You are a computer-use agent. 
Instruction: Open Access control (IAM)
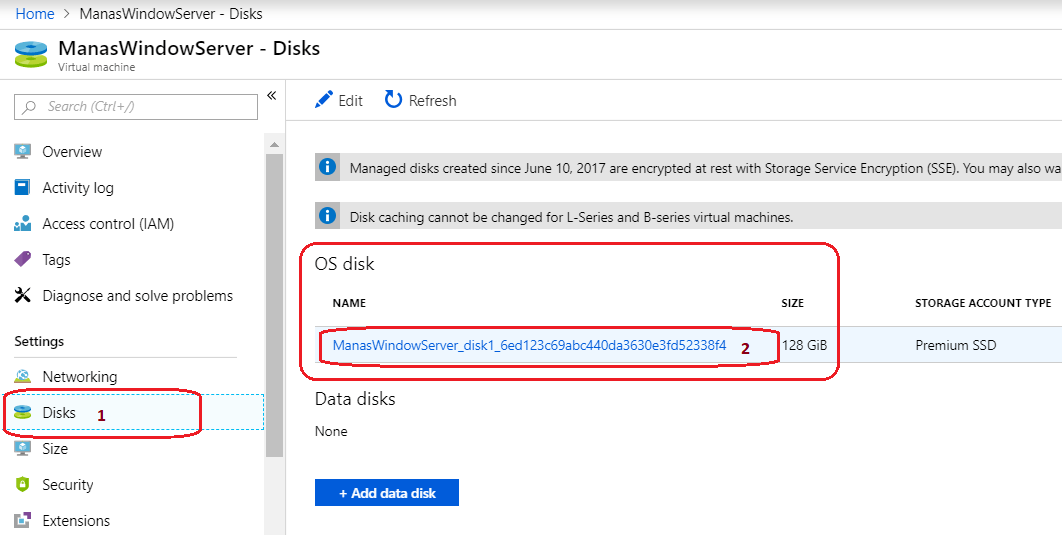pos(108,223)
